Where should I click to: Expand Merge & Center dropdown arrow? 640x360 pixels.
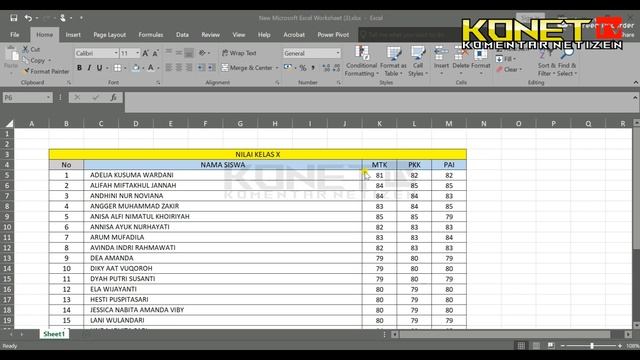click(x=277, y=68)
